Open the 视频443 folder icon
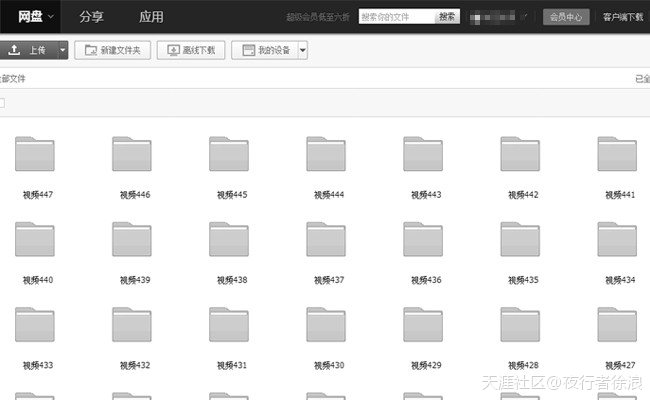The image size is (650, 400). 423,154
